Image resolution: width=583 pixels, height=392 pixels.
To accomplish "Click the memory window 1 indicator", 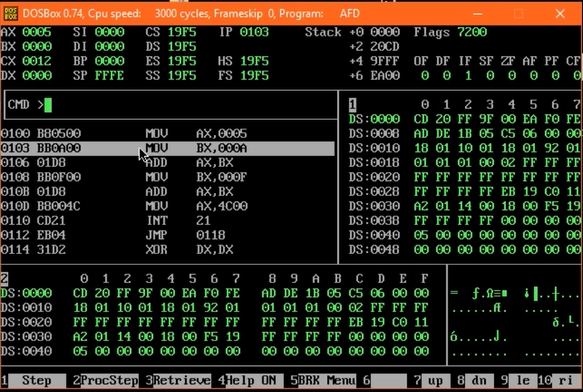I will (x=352, y=105).
